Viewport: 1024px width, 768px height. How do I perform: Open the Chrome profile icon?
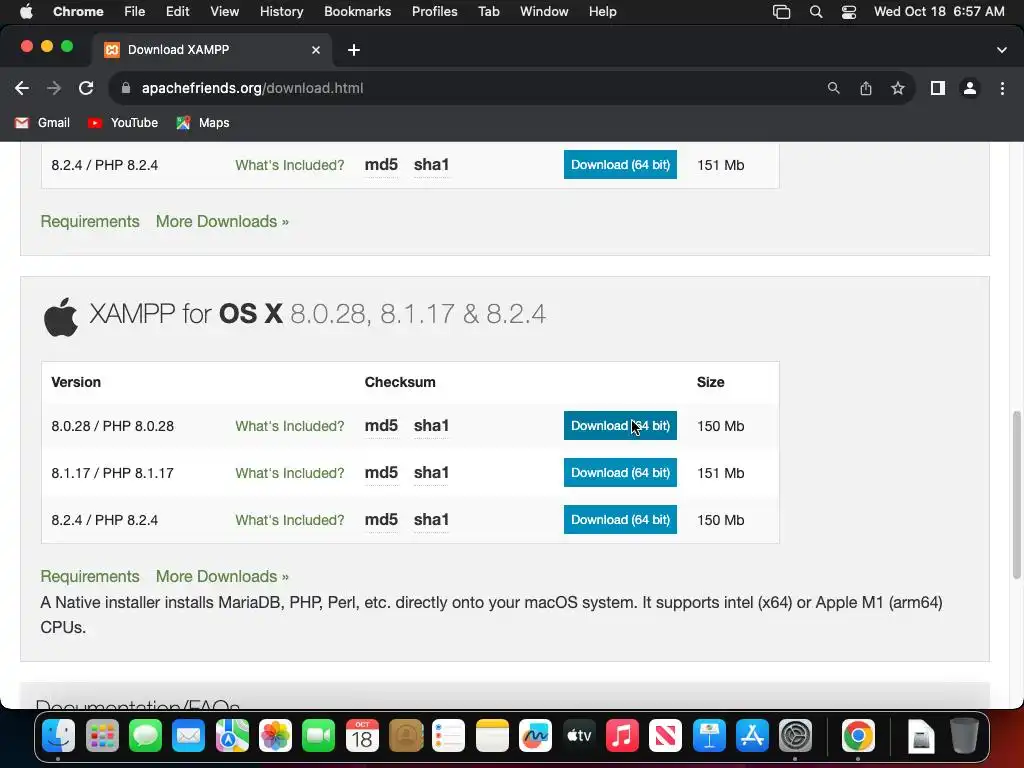970,88
